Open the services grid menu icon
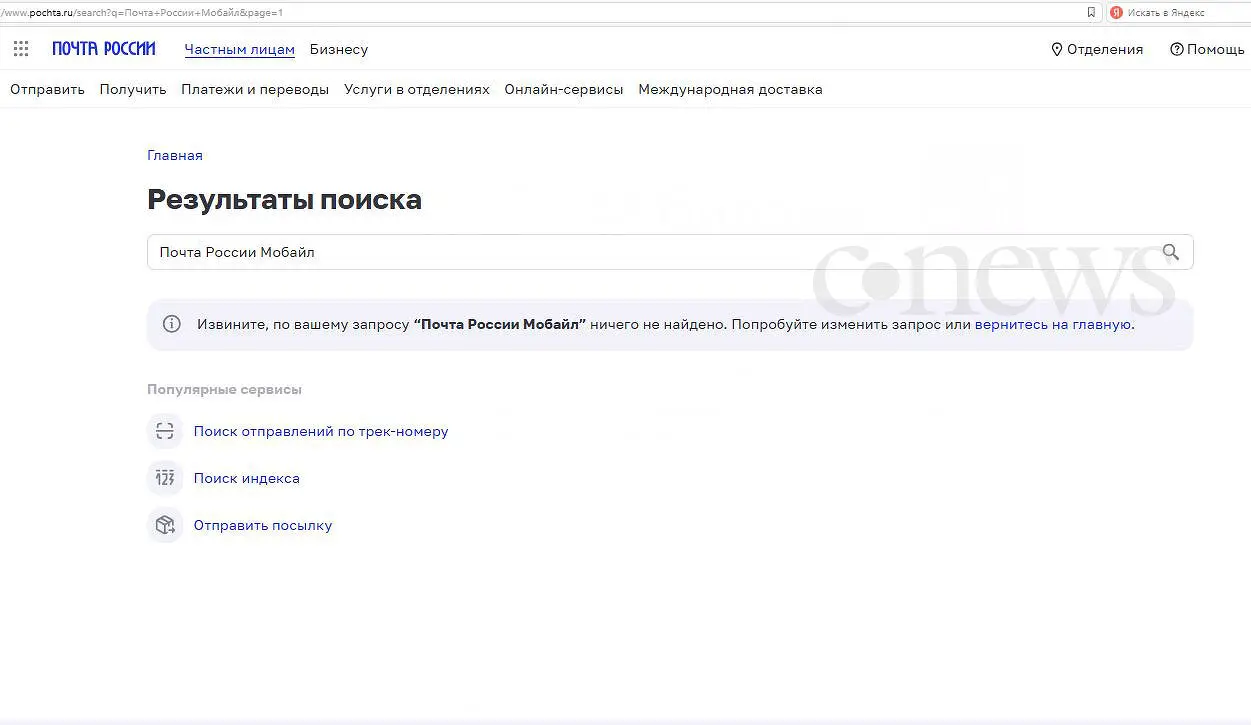Image resolution: width=1251 pixels, height=725 pixels. (x=21, y=49)
